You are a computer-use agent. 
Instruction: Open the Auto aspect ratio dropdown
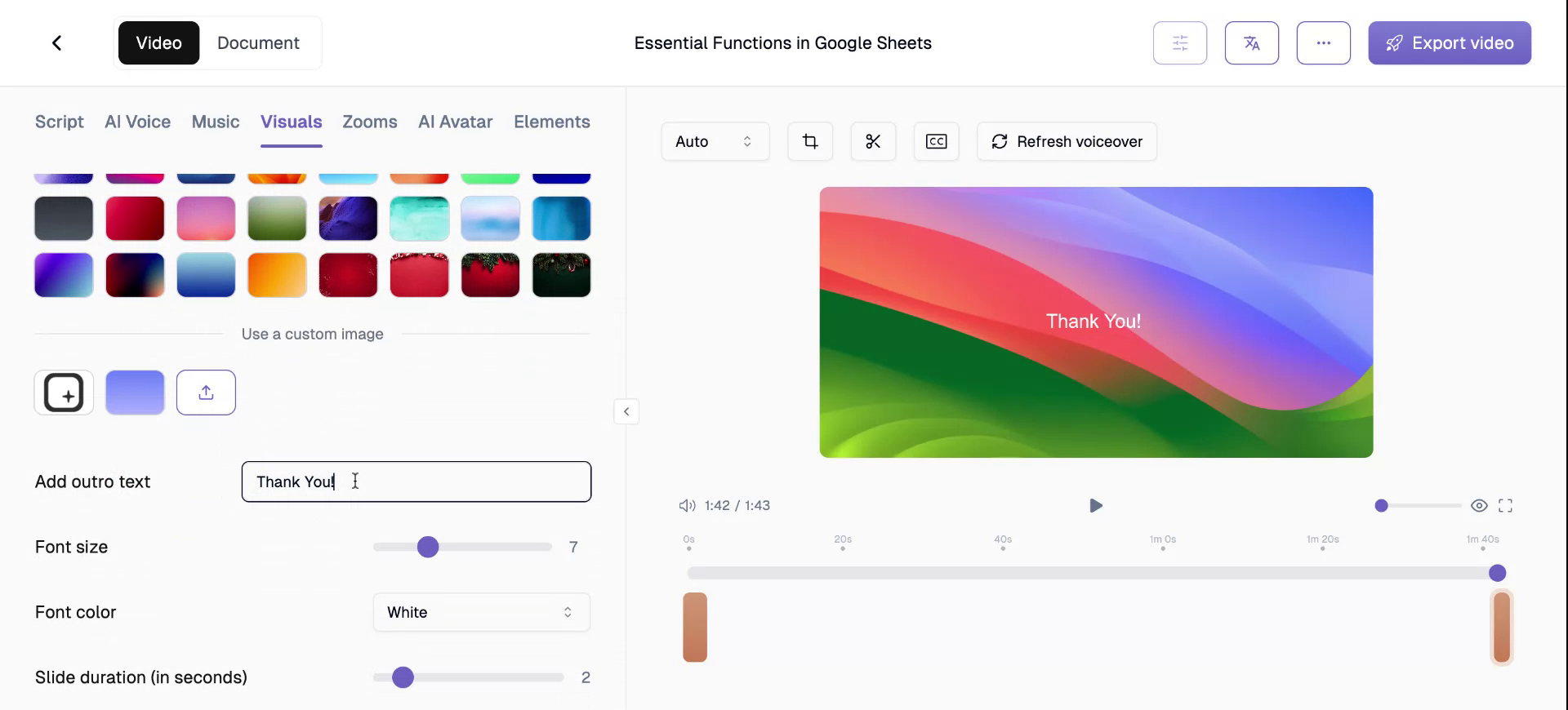click(x=715, y=142)
